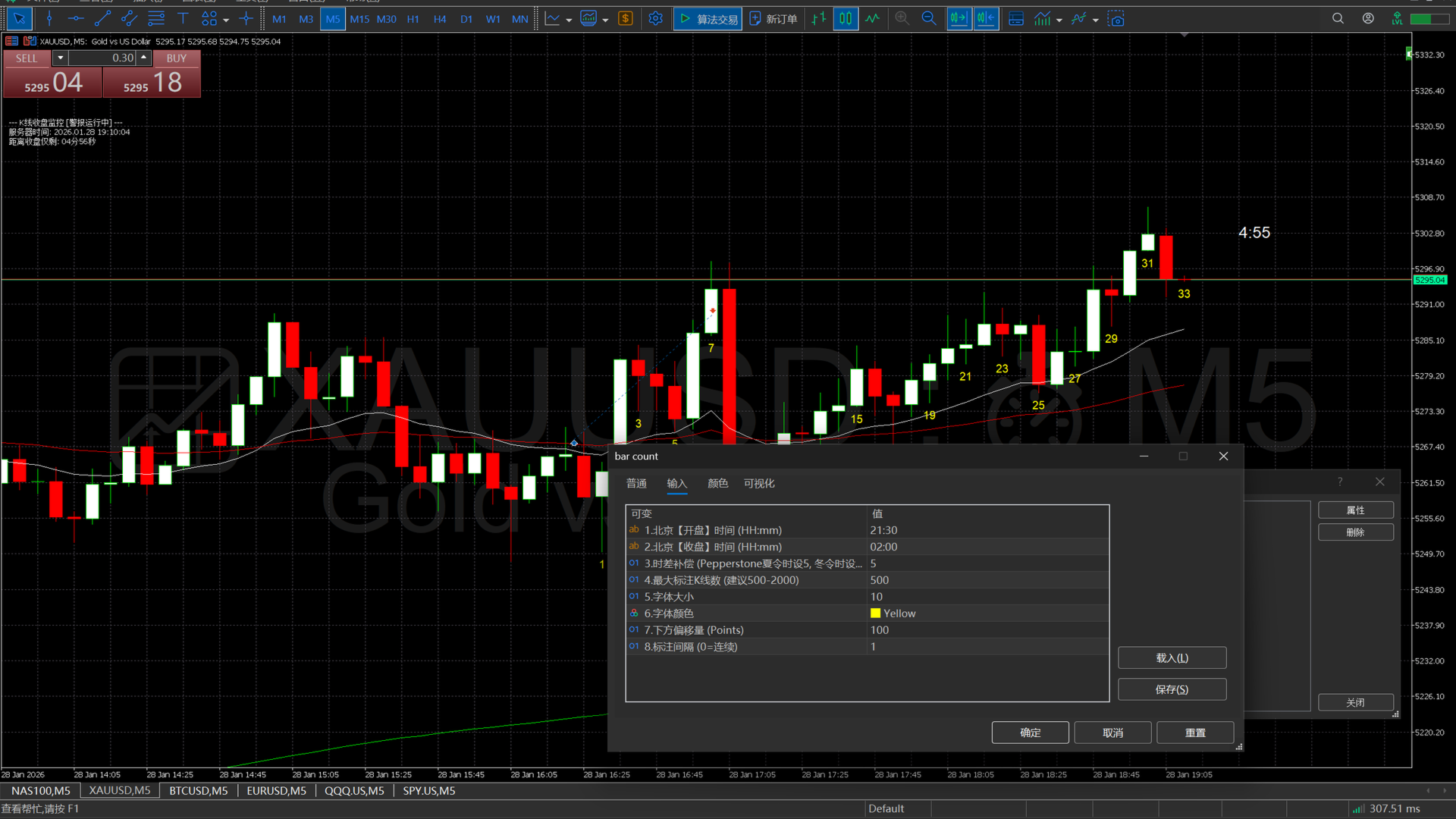
Task: Select the trendline drawing tool
Action: (x=102, y=19)
